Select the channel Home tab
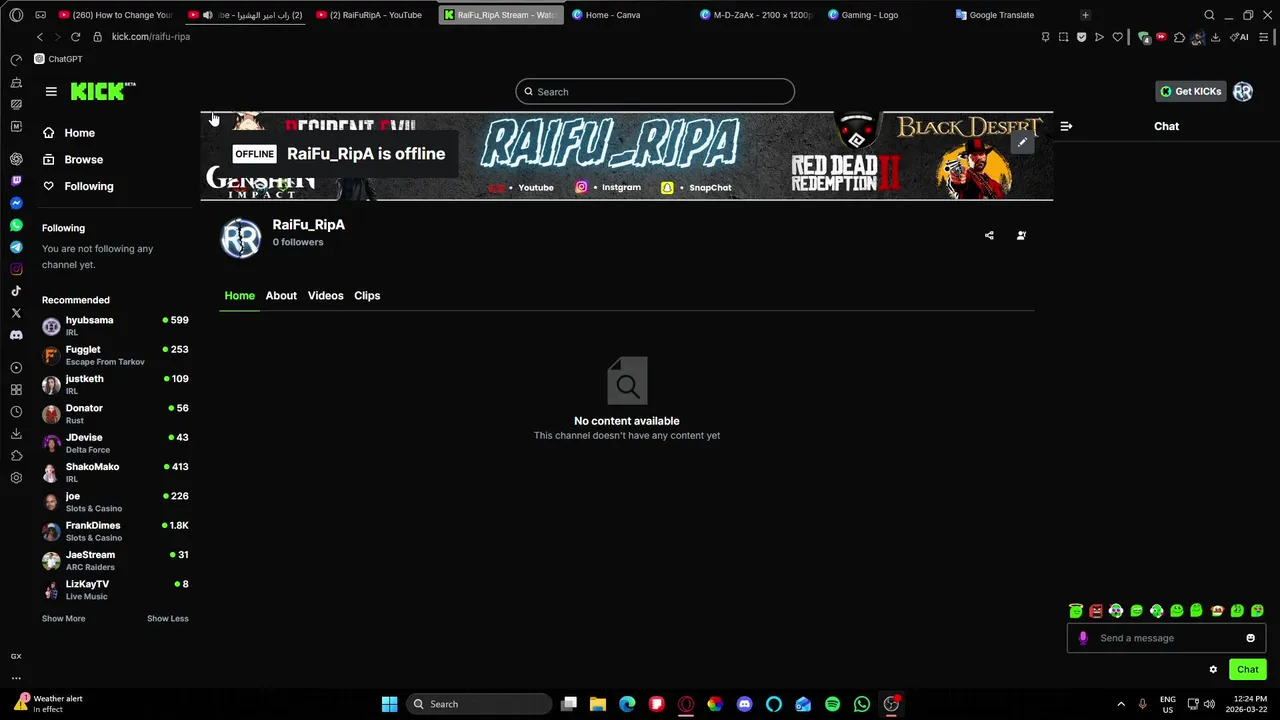The width and height of the screenshot is (1280, 720). coord(239,296)
